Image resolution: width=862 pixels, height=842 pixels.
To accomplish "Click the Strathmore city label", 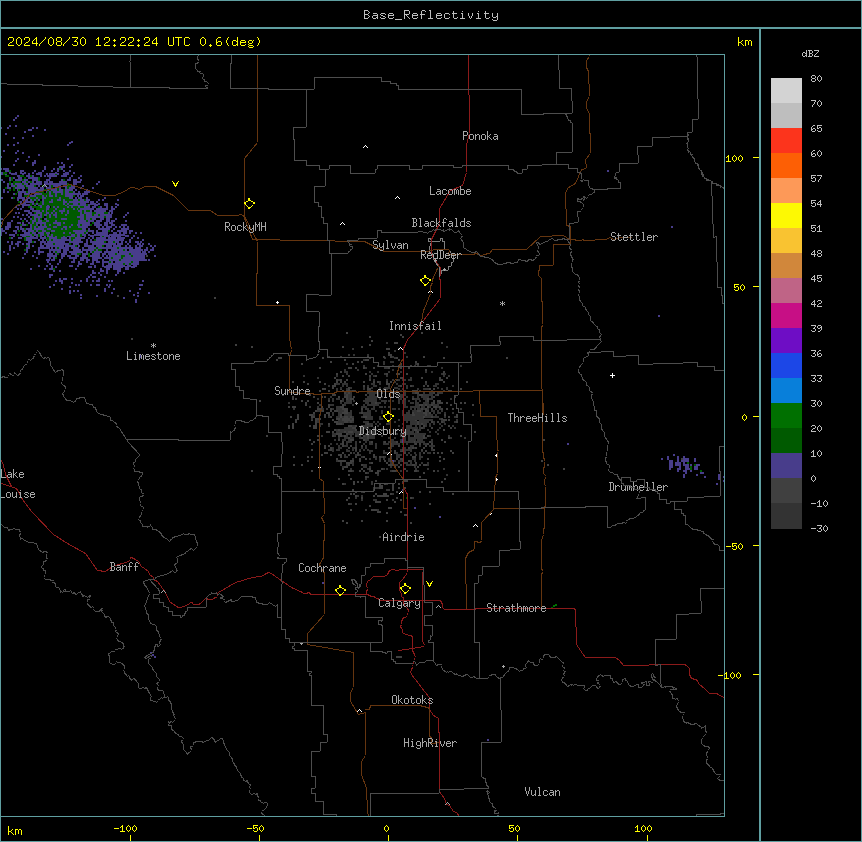I will coord(516,608).
